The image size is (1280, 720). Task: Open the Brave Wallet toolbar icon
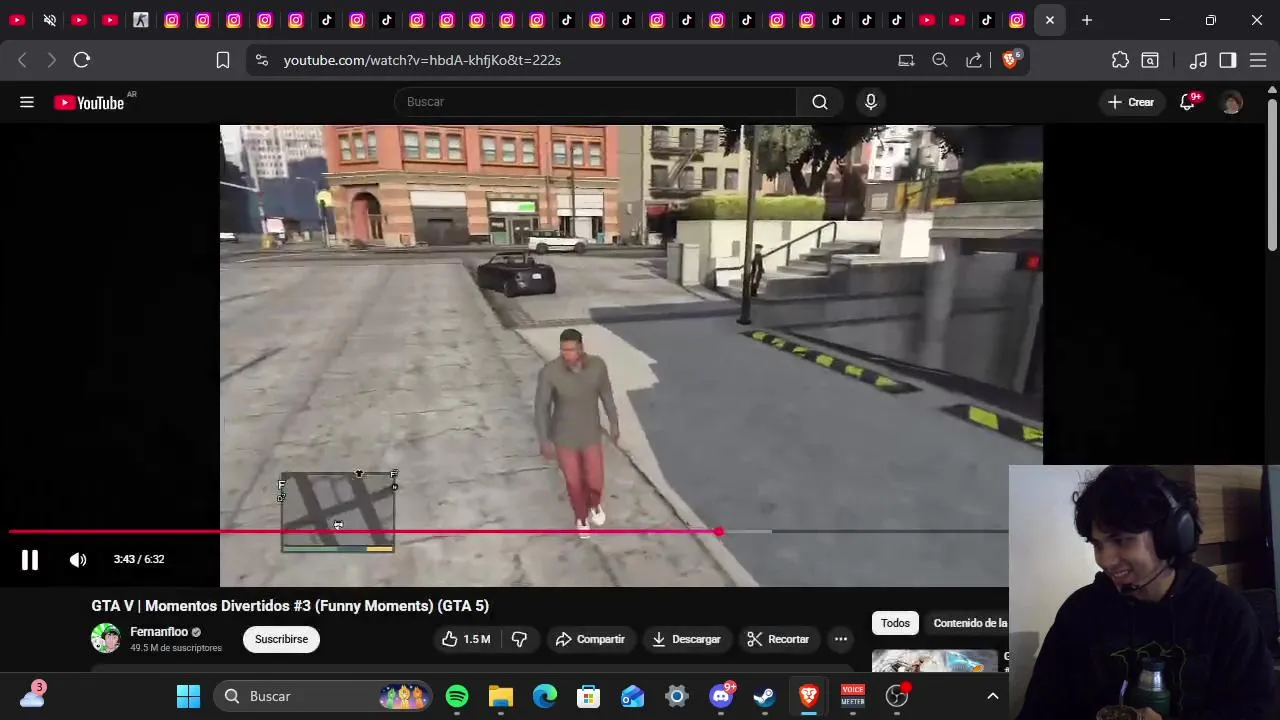pos(1150,60)
